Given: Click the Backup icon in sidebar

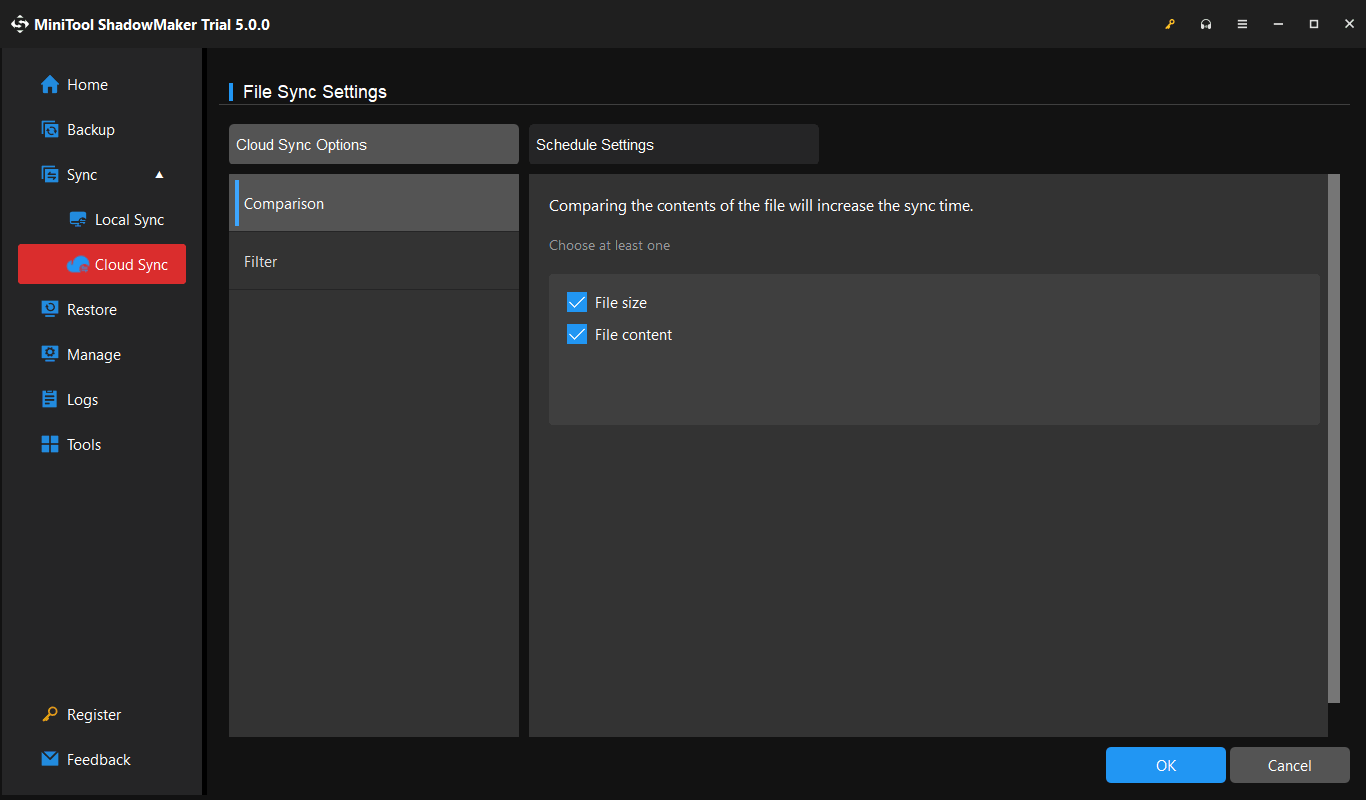Looking at the screenshot, I should pos(50,130).
